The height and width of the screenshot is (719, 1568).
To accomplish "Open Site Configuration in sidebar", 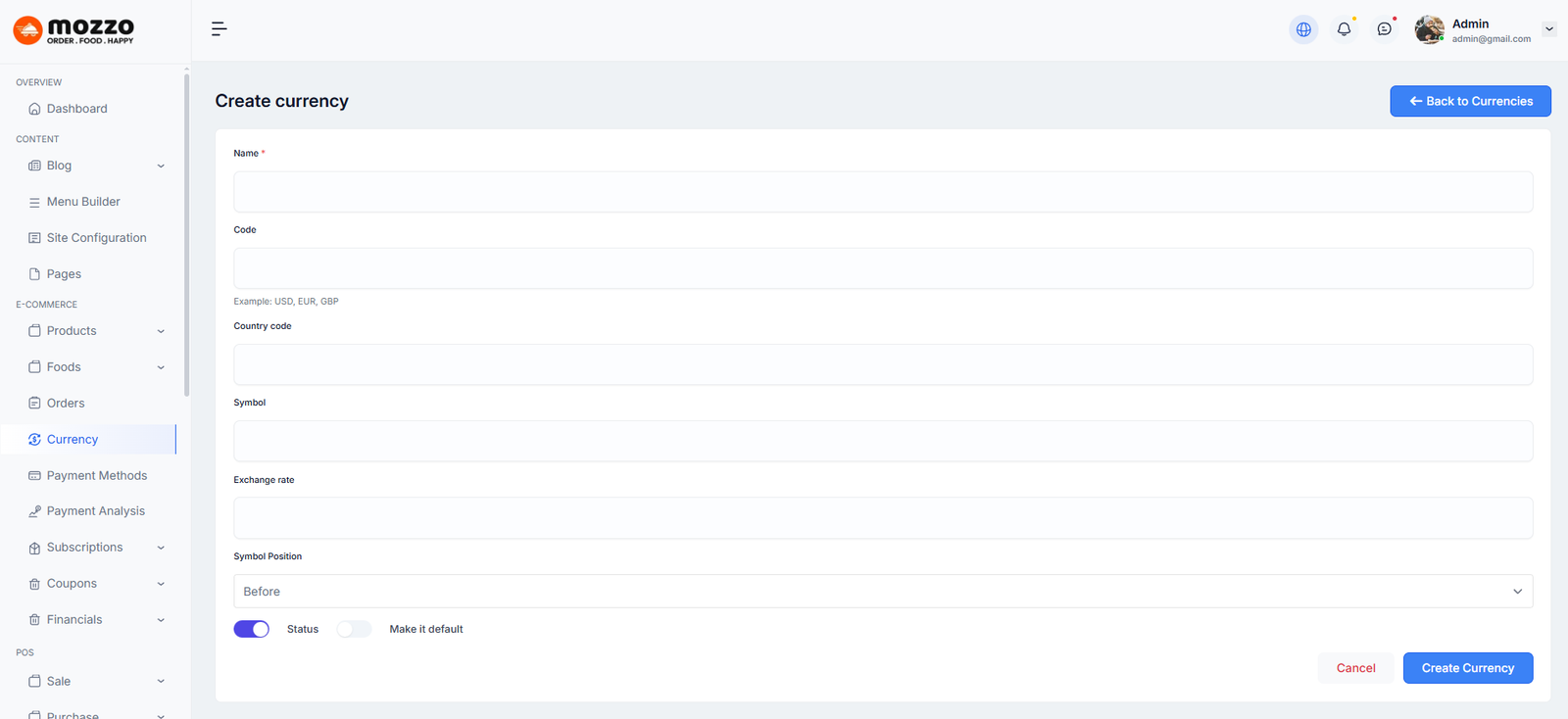I will [96, 238].
